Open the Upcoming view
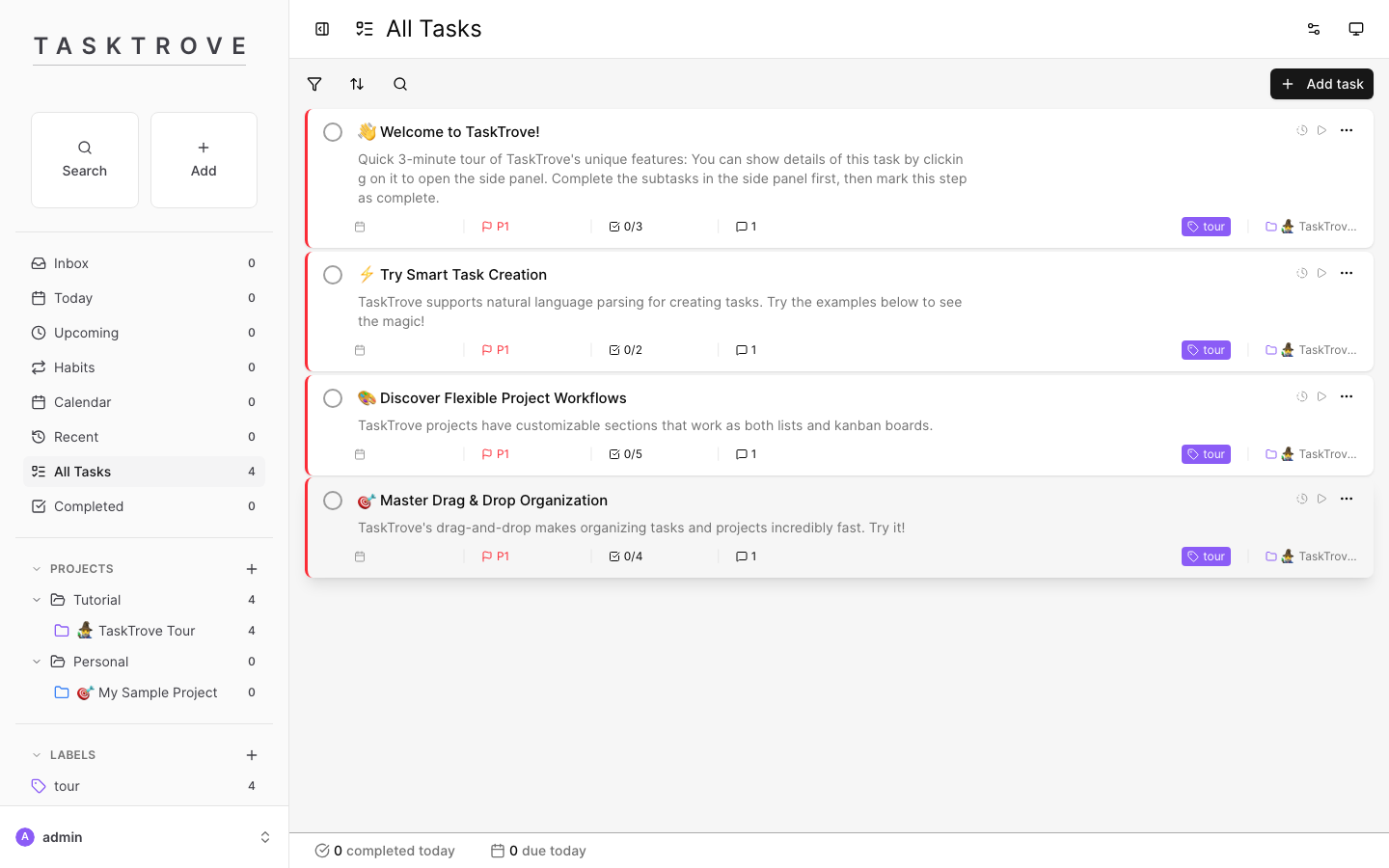Image resolution: width=1389 pixels, height=868 pixels. (x=144, y=333)
